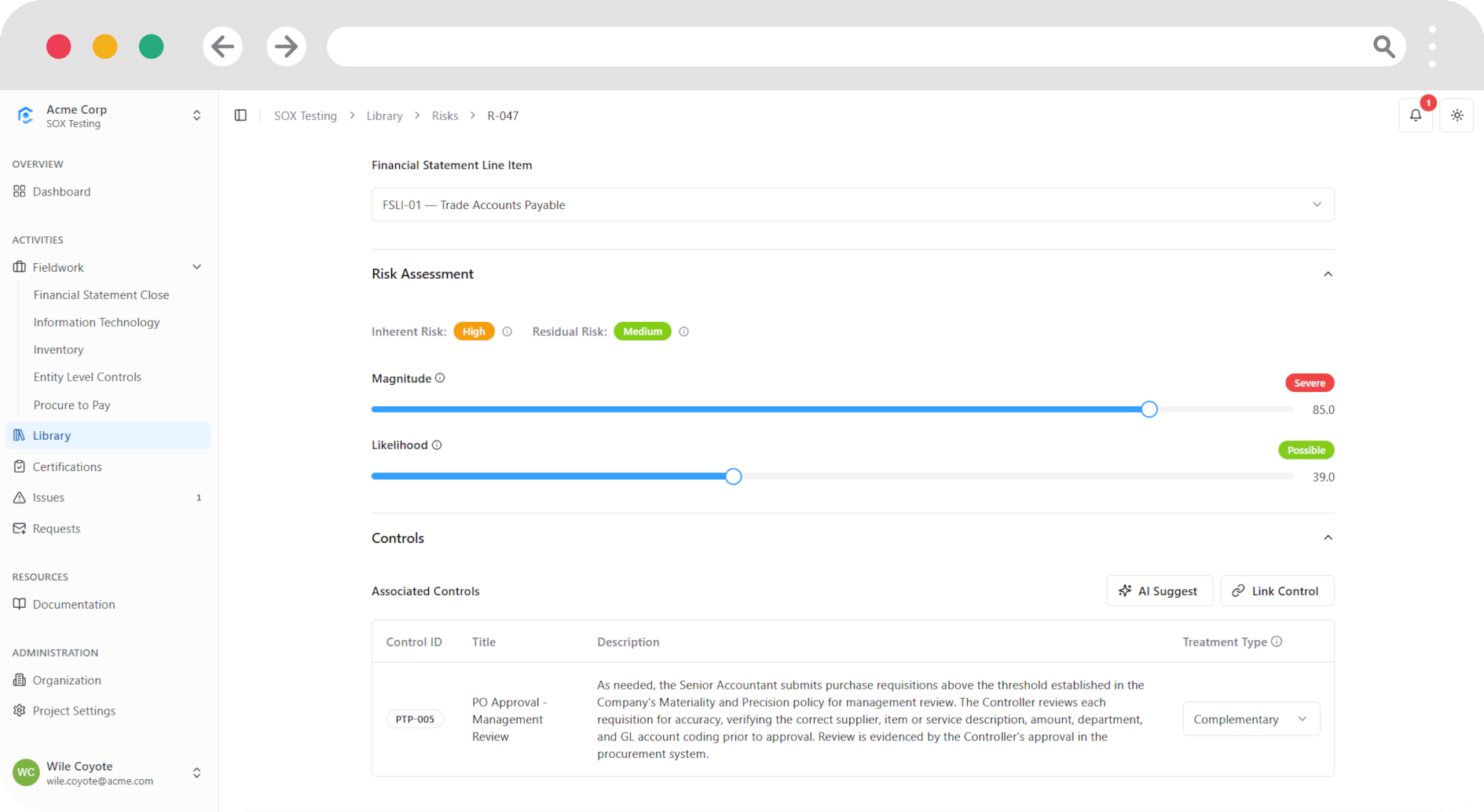
Task: Open the Financial Statement Line Item dropdown
Action: (852, 204)
